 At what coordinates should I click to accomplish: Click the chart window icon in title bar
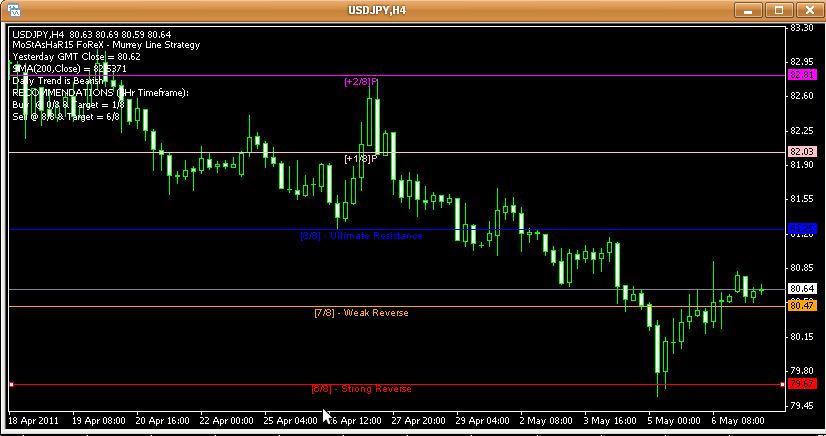point(14,9)
